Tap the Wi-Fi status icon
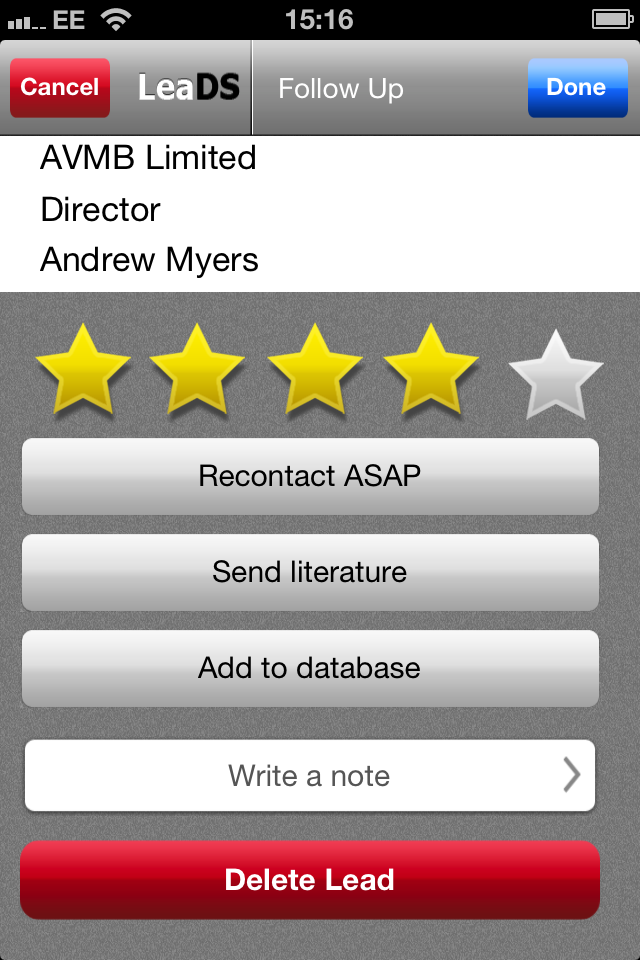This screenshot has width=640, height=960. 116,20
